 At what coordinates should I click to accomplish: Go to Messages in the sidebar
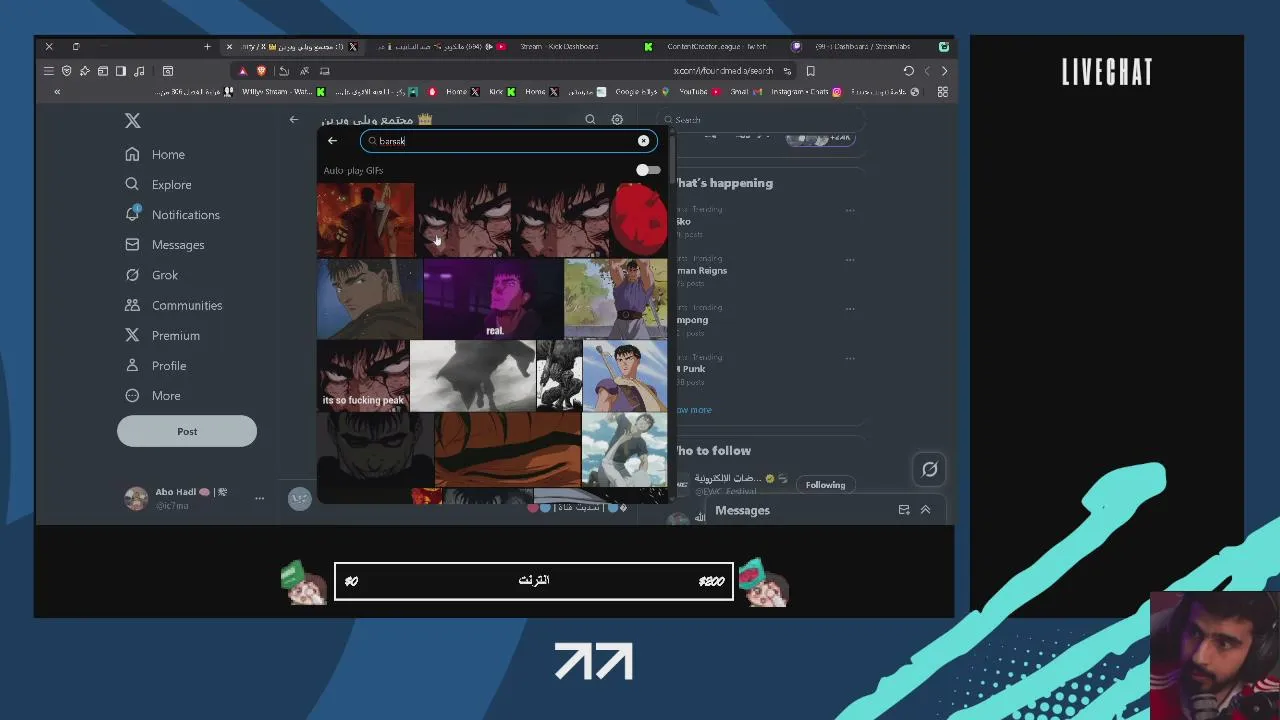click(x=165, y=245)
